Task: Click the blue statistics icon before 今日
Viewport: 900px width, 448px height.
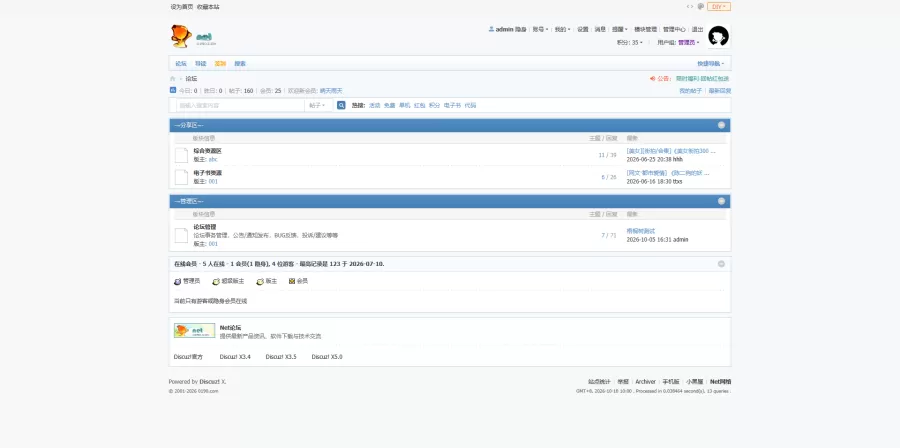Action: 173,90
